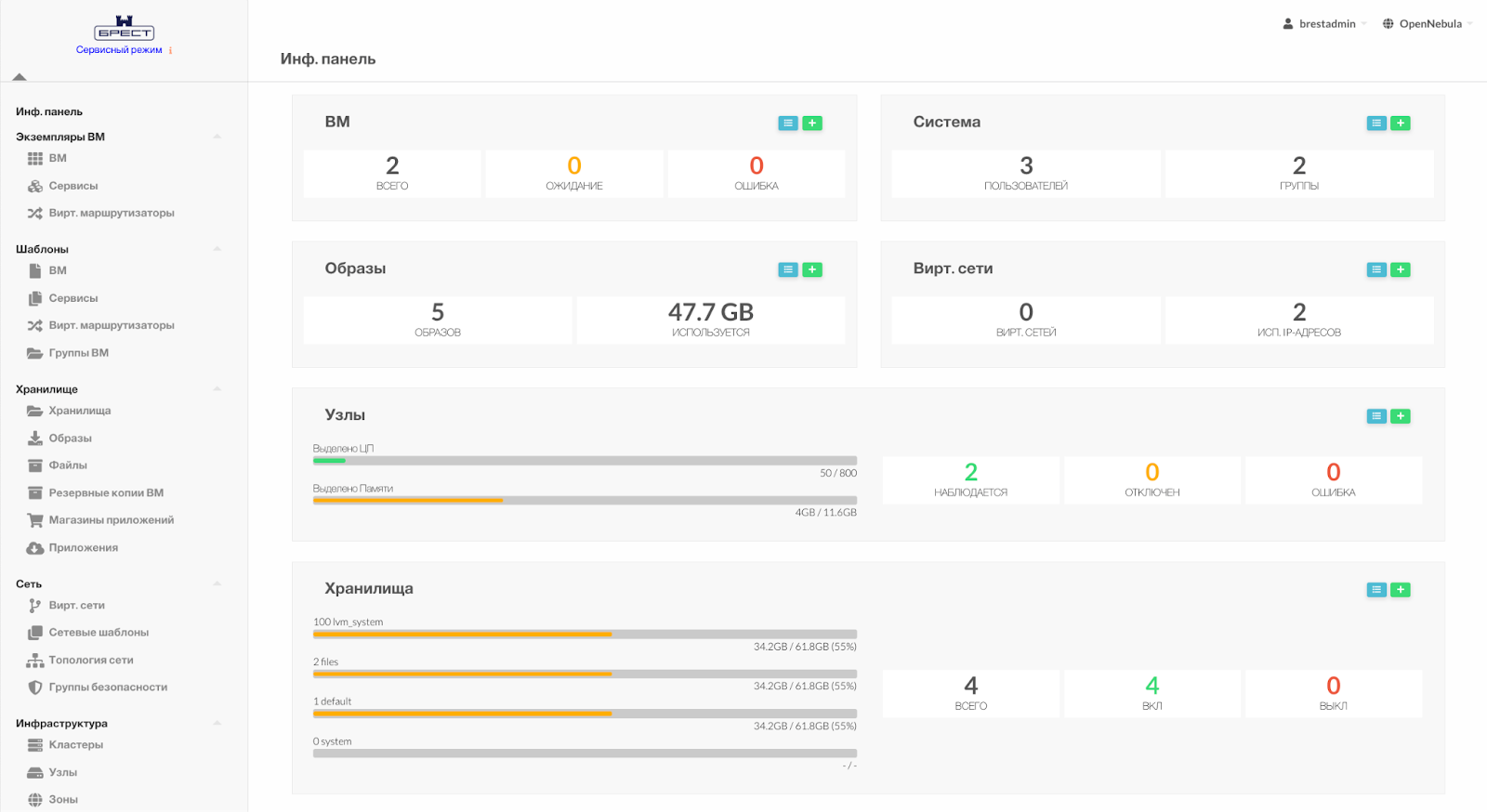The width and height of the screenshot is (1487, 812).
Task: Click the 2 НАБЛЮДАЕТСЯ hosts tile
Action: pyautogui.click(x=971, y=480)
